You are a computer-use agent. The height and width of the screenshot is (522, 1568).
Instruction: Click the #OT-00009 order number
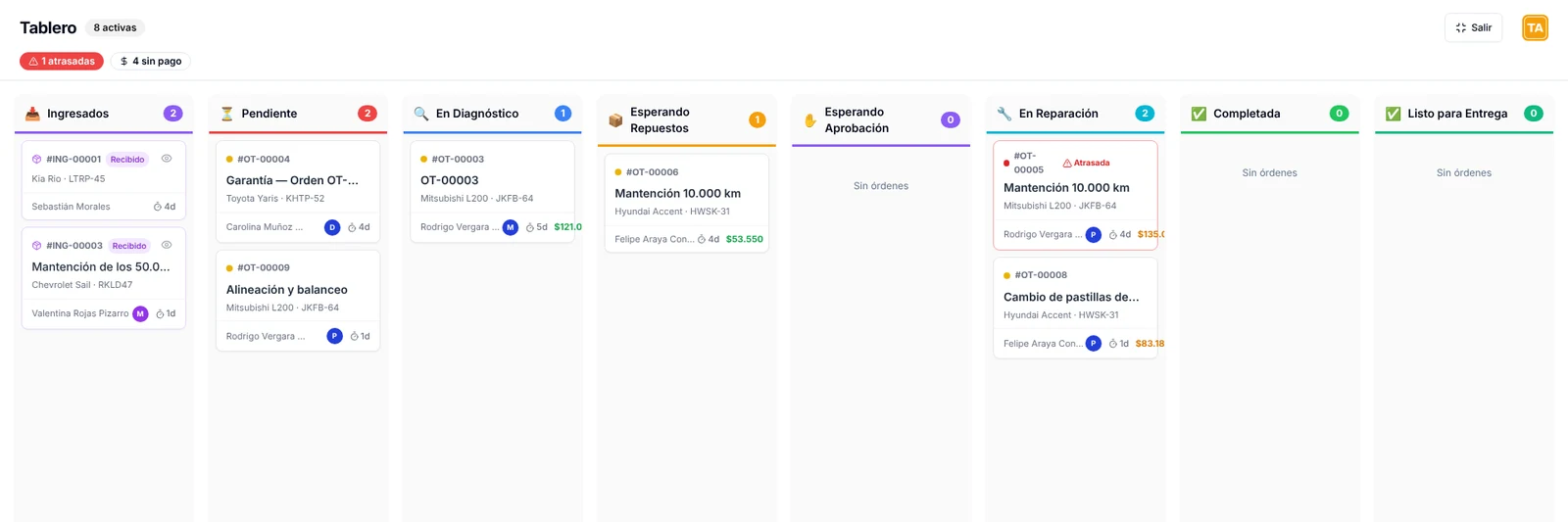264,267
